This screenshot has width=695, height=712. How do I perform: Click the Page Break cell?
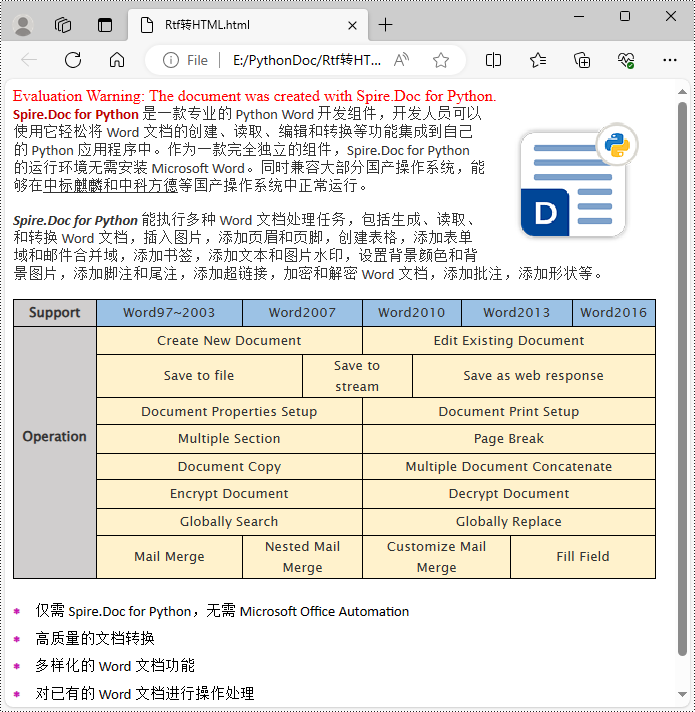(x=509, y=439)
